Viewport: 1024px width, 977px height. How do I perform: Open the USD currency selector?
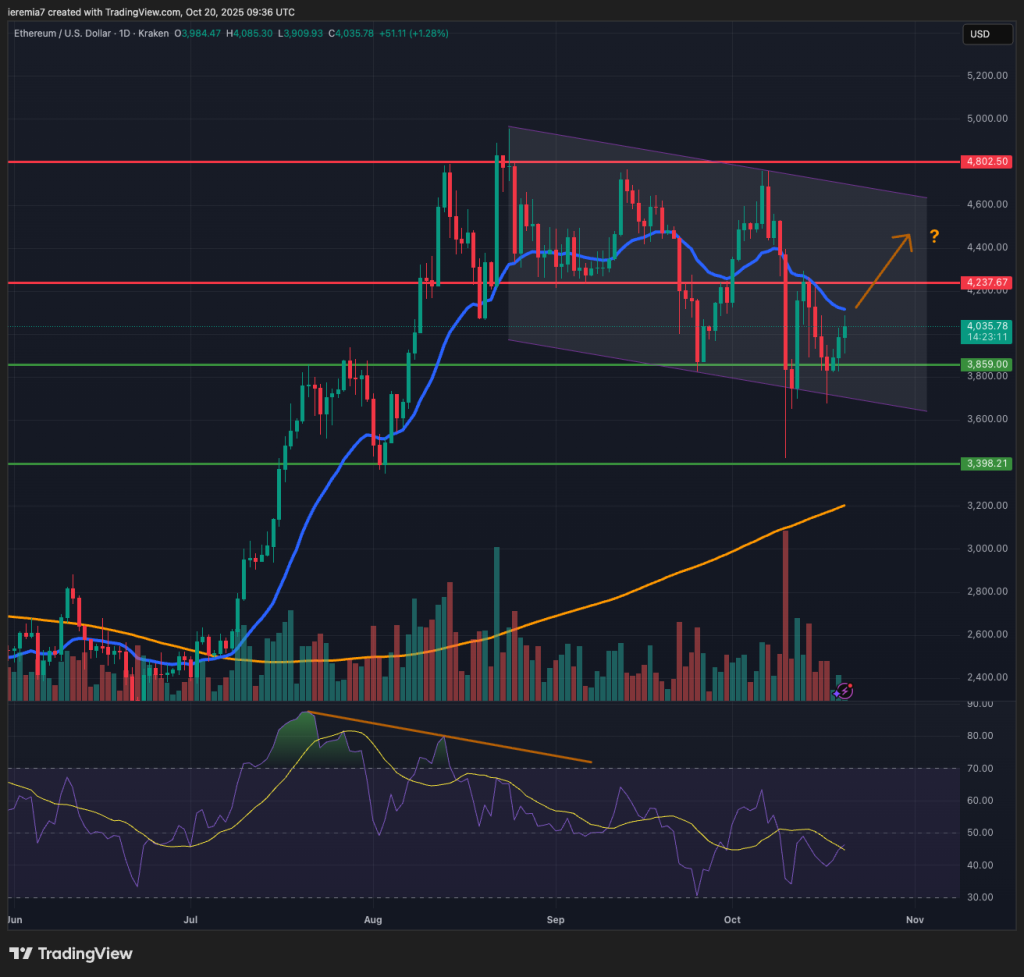(982, 35)
